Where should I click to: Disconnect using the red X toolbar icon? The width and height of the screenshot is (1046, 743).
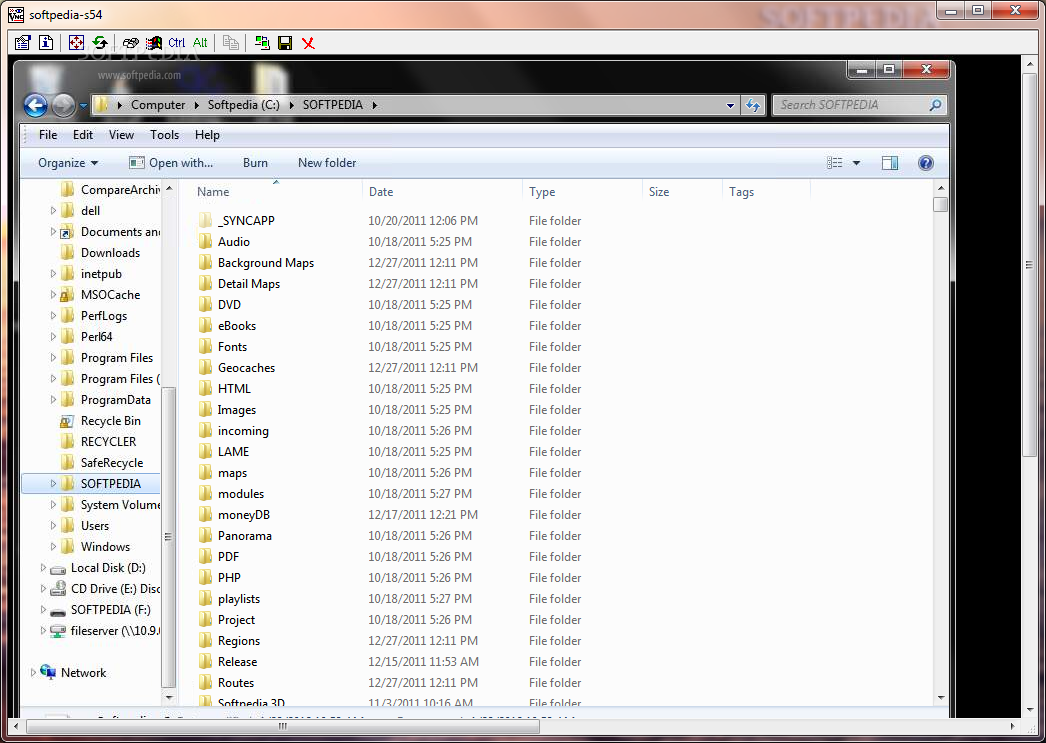(x=308, y=43)
